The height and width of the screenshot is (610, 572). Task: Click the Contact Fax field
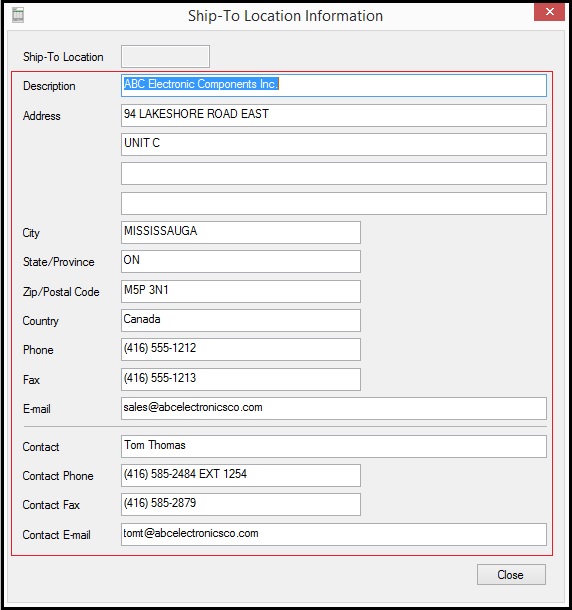[x=241, y=505]
